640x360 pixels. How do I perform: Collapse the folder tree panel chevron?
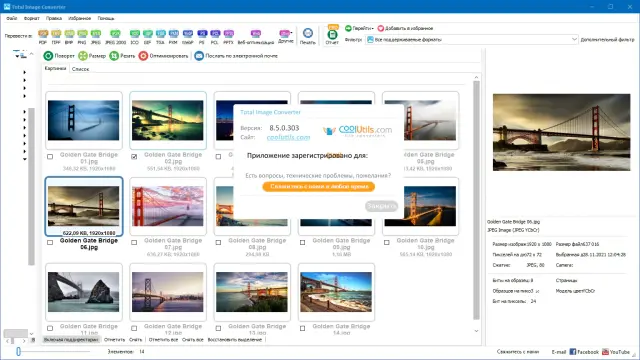click(x=31, y=54)
